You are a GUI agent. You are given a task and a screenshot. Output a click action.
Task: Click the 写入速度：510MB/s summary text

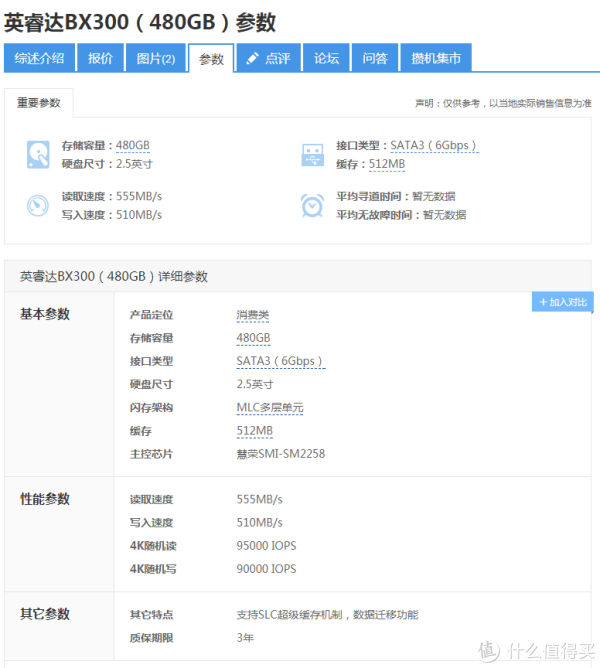112,215
